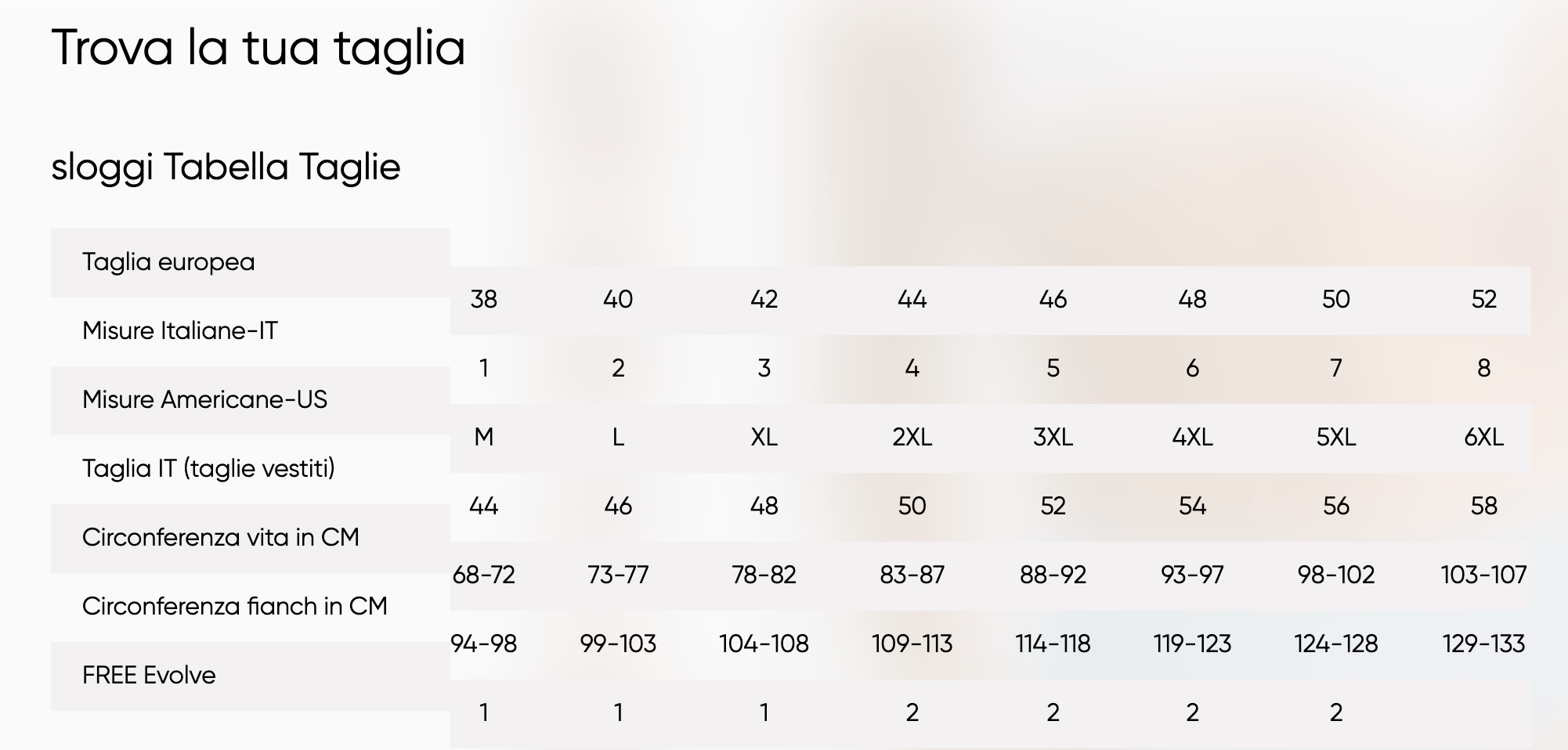Screen dimensions: 1568x750
Task: Click the Trova la tua taglia heading
Action: 258,49
